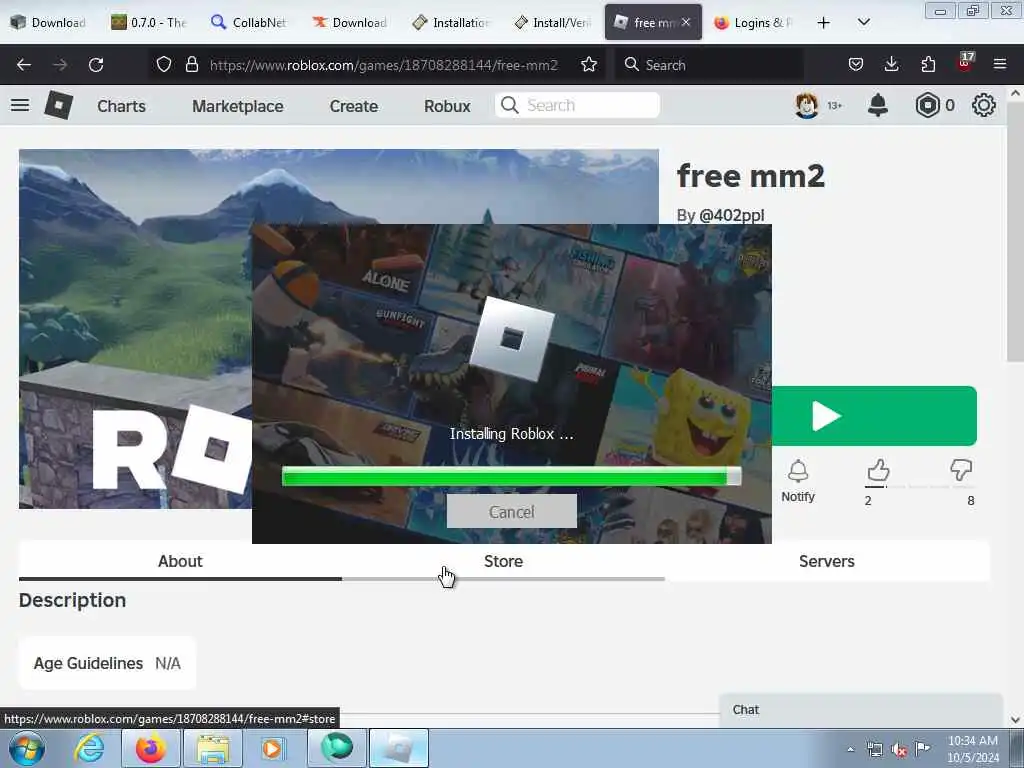Cancel the Roblox installation
This screenshot has width=1024, height=768.
click(511, 511)
